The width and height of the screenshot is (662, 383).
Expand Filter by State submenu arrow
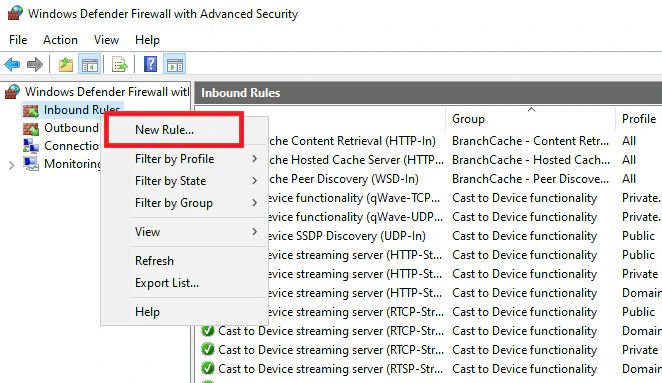(255, 181)
